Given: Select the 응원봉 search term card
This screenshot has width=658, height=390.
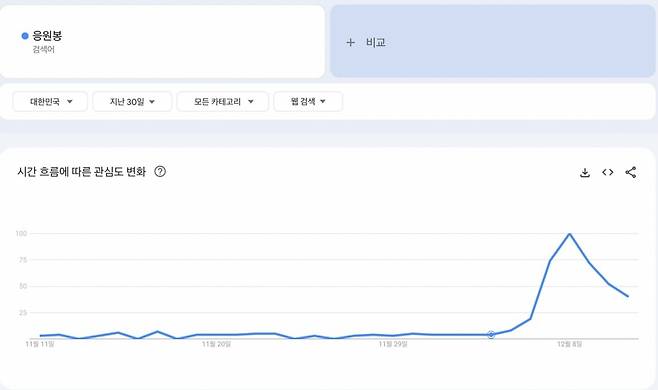Looking at the screenshot, I should (162, 42).
